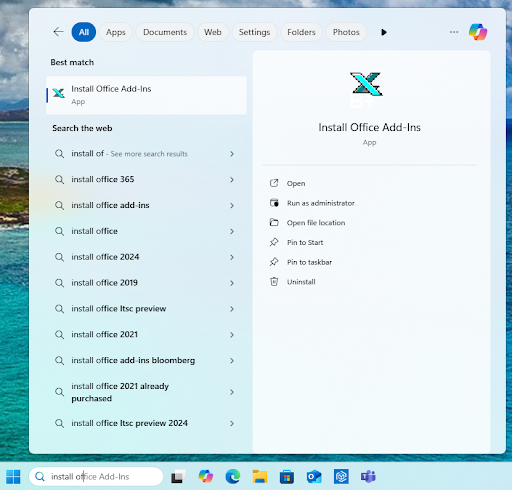Image resolution: width=512 pixels, height=490 pixels.
Task: Expand chevron for install of suggestion
Action: coord(232,154)
